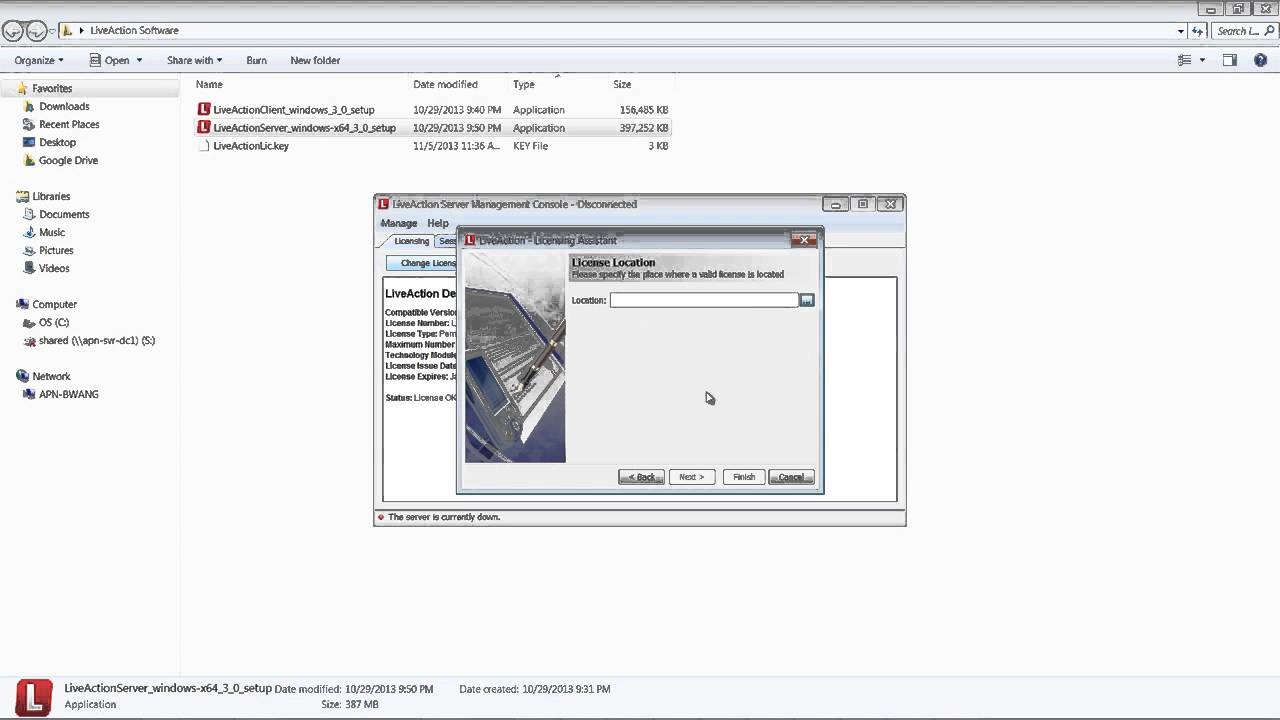Minimize the Server Management Console window
1280x720 pixels.
tap(835, 204)
